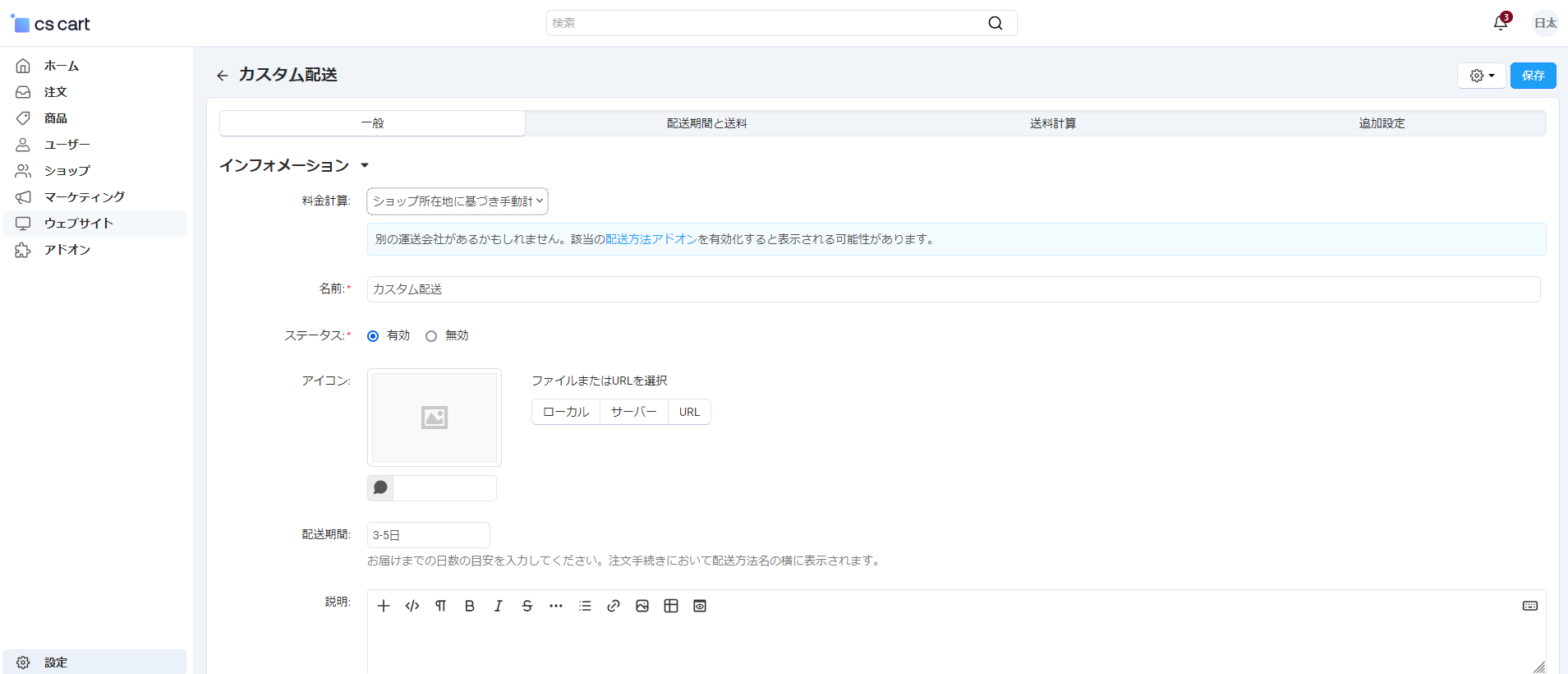Open the gear settings dropdown near 保存
This screenshot has height=674, width=1568.
pyautogui.click(x=1481, y=76)
